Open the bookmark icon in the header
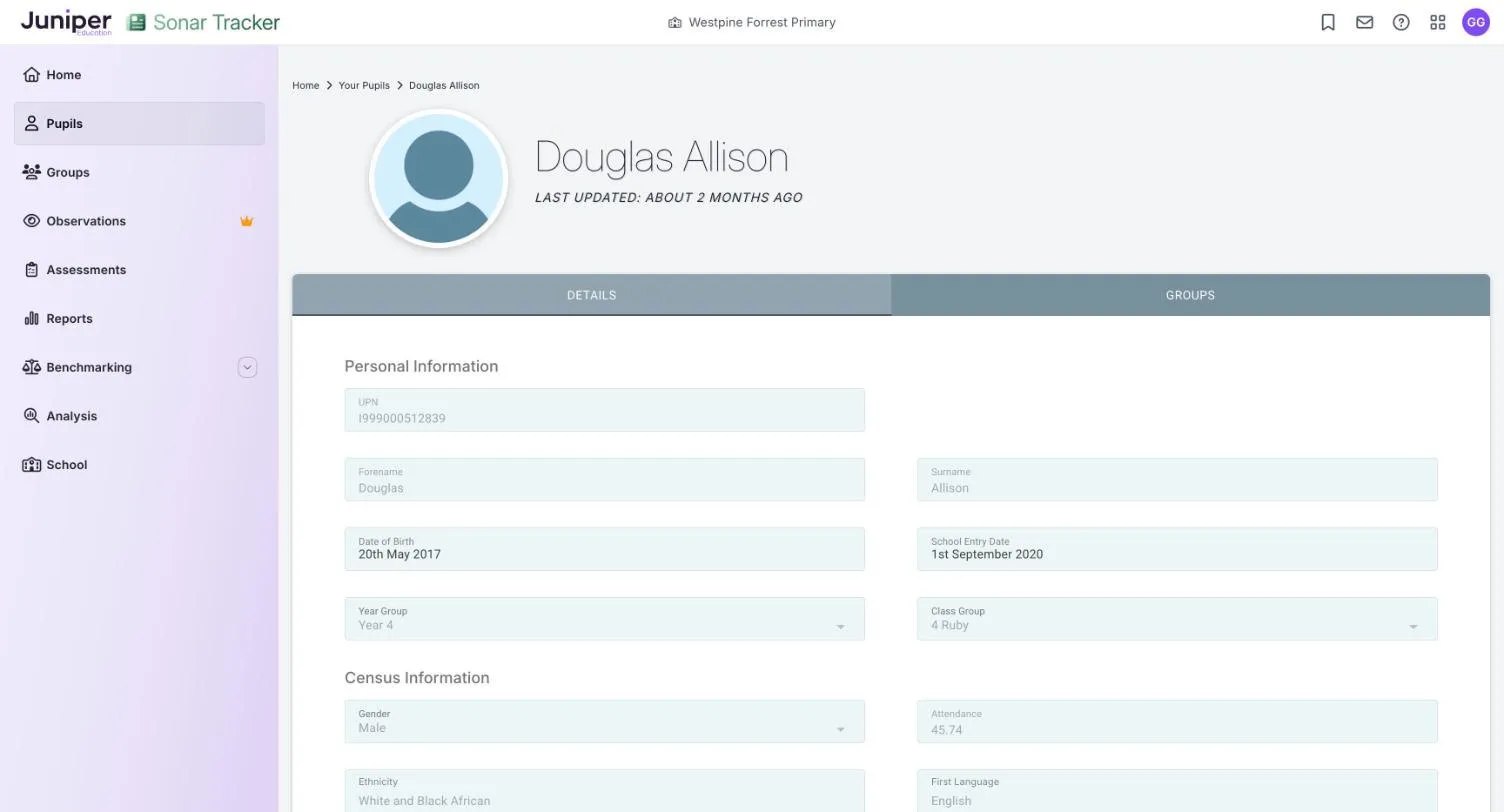1504x812 pixels. point(1328,22)
